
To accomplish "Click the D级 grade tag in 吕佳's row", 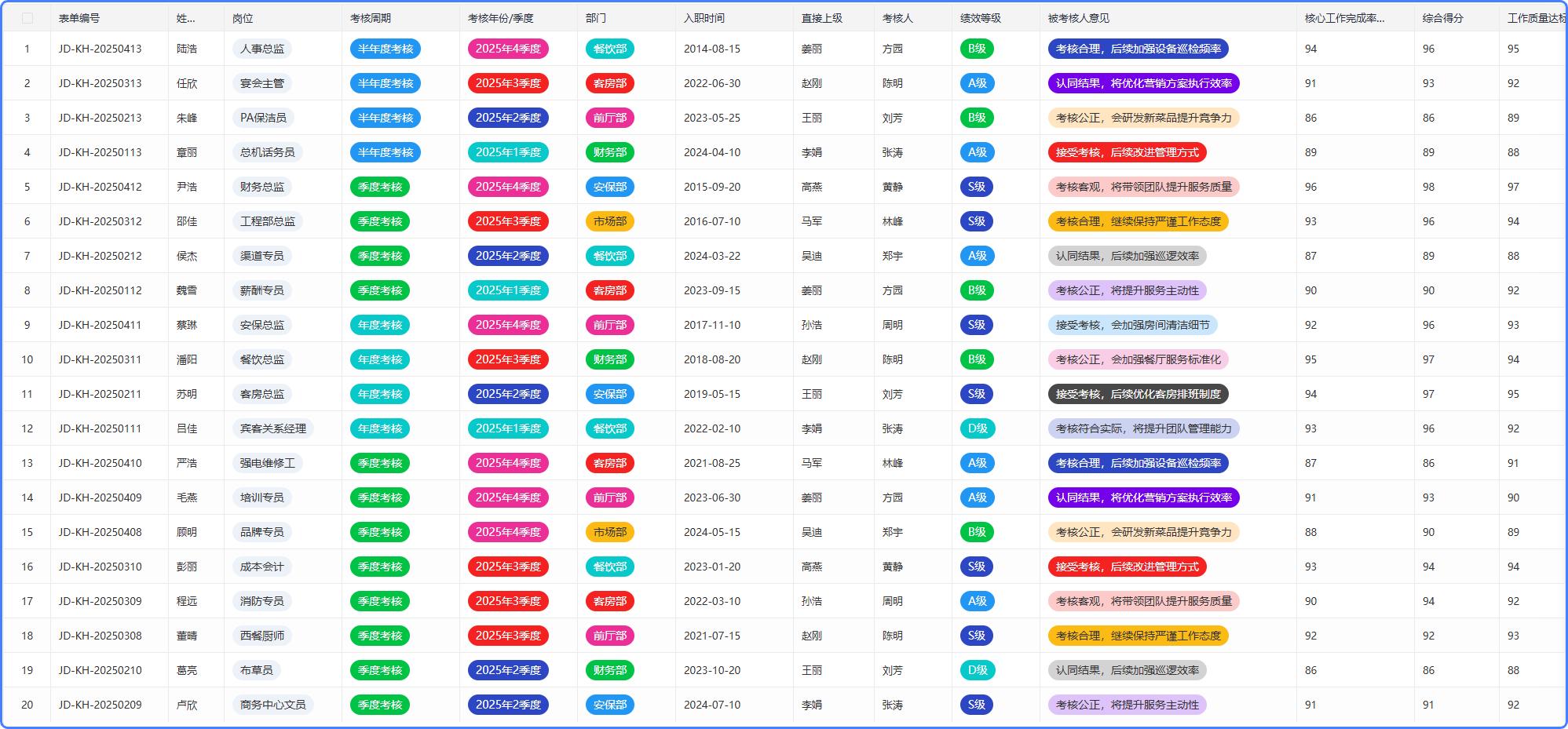I will click(978, 428).
